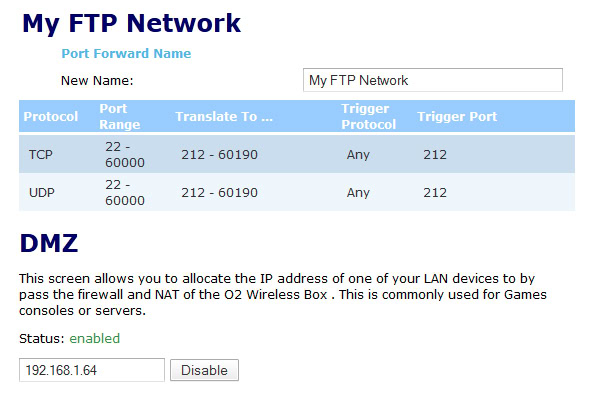Viewport: 600px width, 400px height.
Task: Click the UDP row's trigger port 212
Action: point(435,193)
